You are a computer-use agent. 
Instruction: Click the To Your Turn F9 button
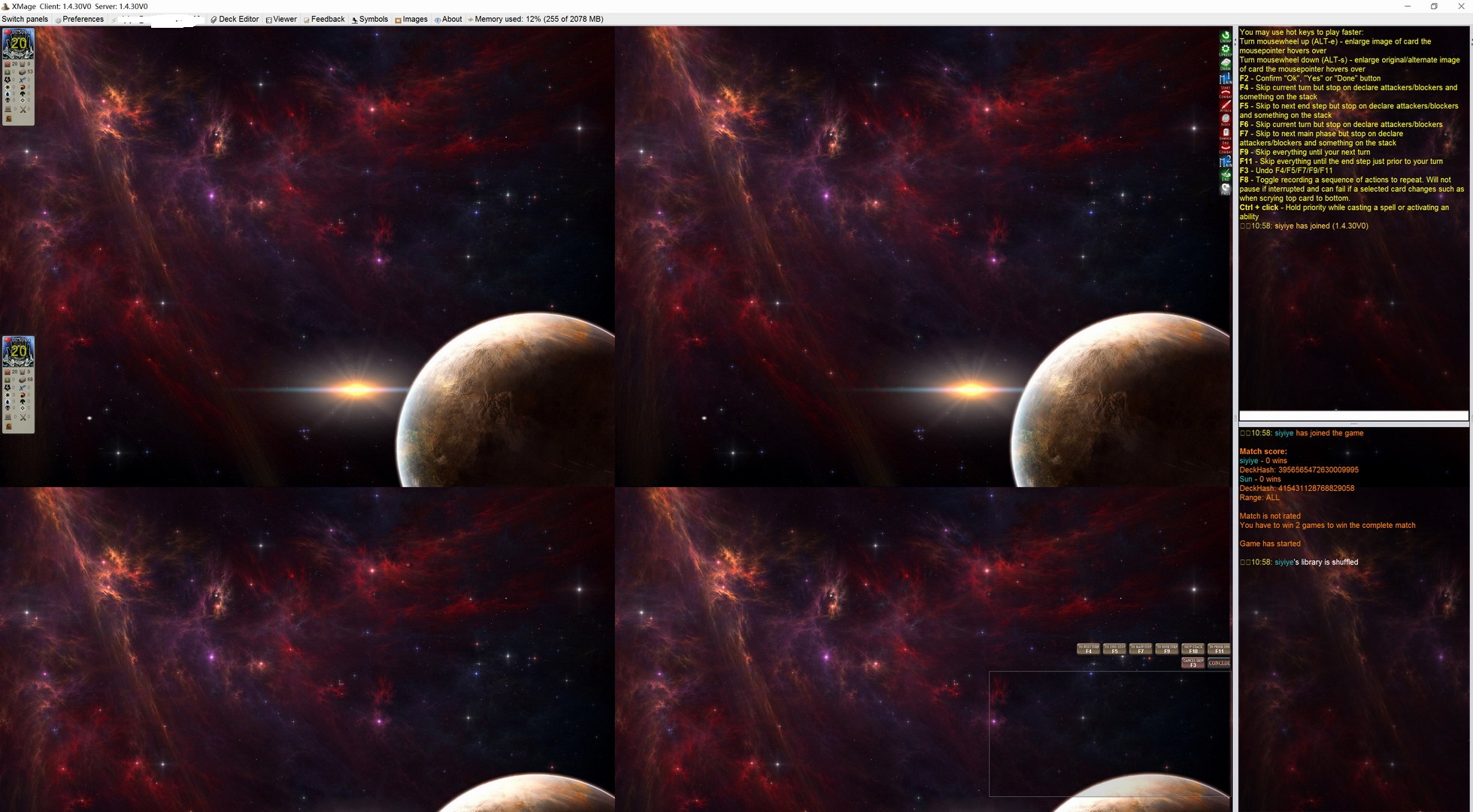coord(1167,649)
